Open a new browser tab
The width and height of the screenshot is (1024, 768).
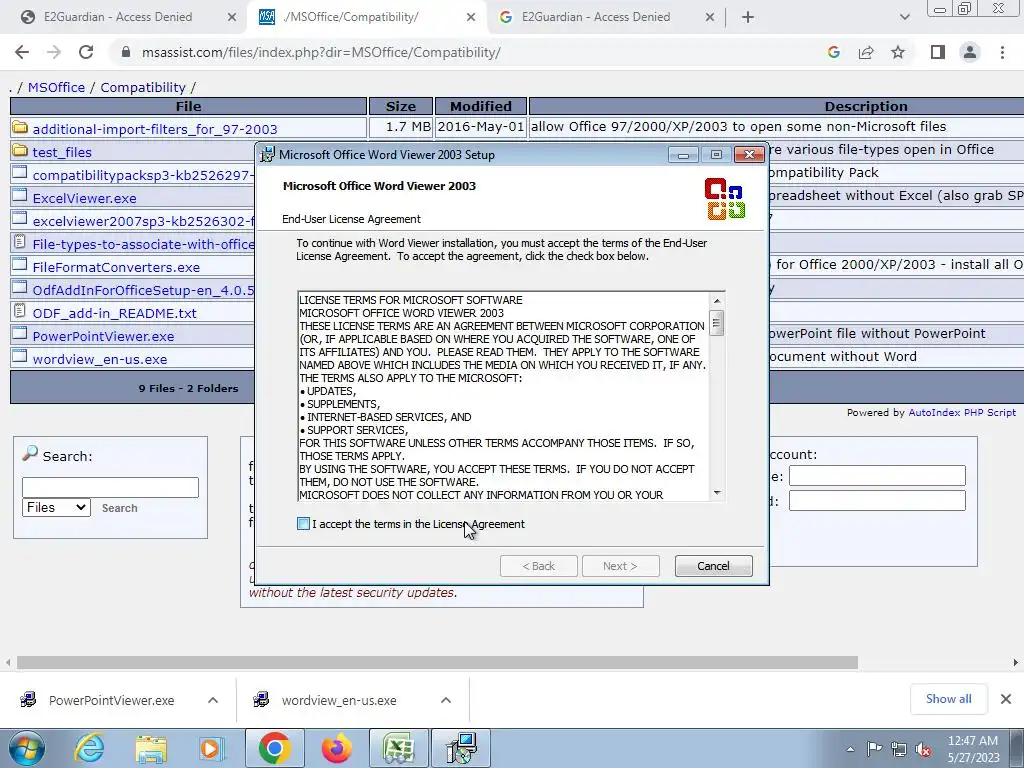[748, 18]
